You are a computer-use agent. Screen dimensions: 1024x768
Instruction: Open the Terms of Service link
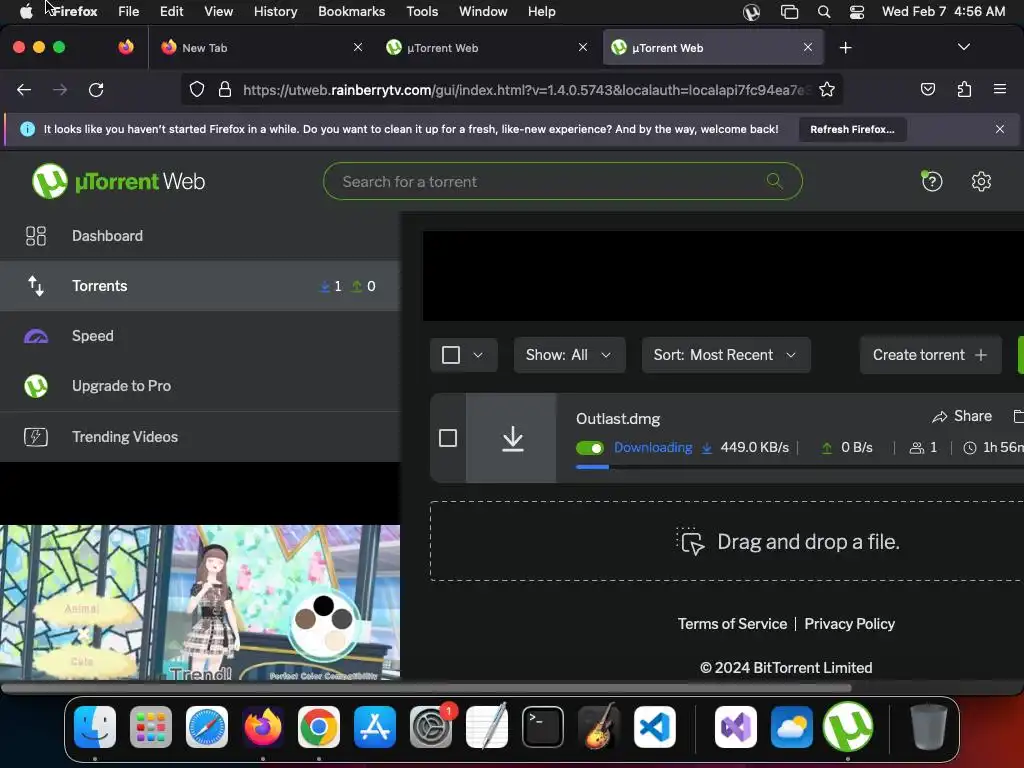click(732, 624)
